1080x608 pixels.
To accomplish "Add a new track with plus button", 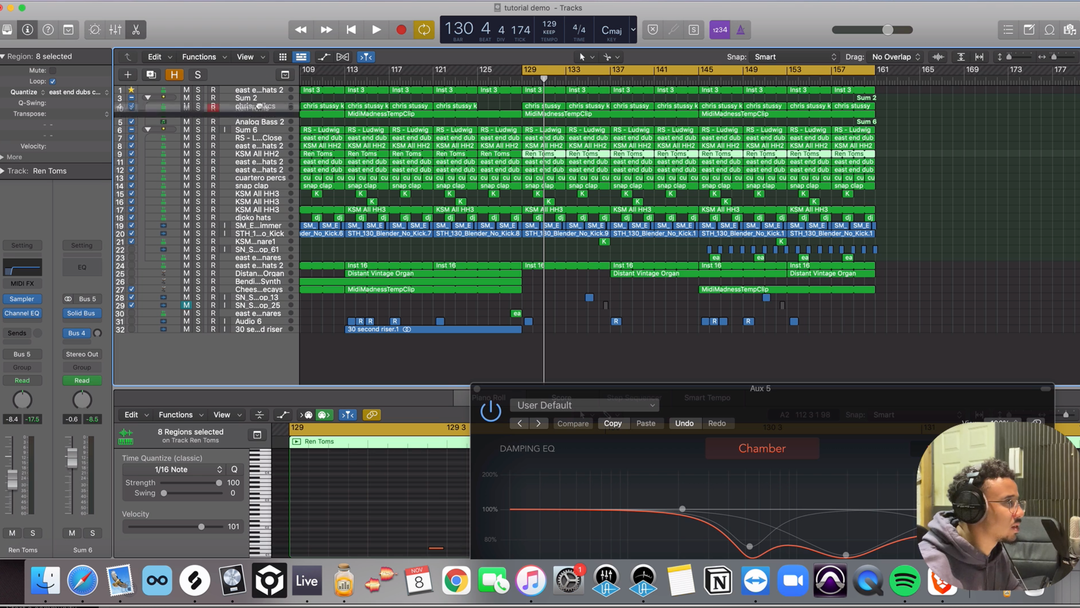I will [x=128, y=75].
